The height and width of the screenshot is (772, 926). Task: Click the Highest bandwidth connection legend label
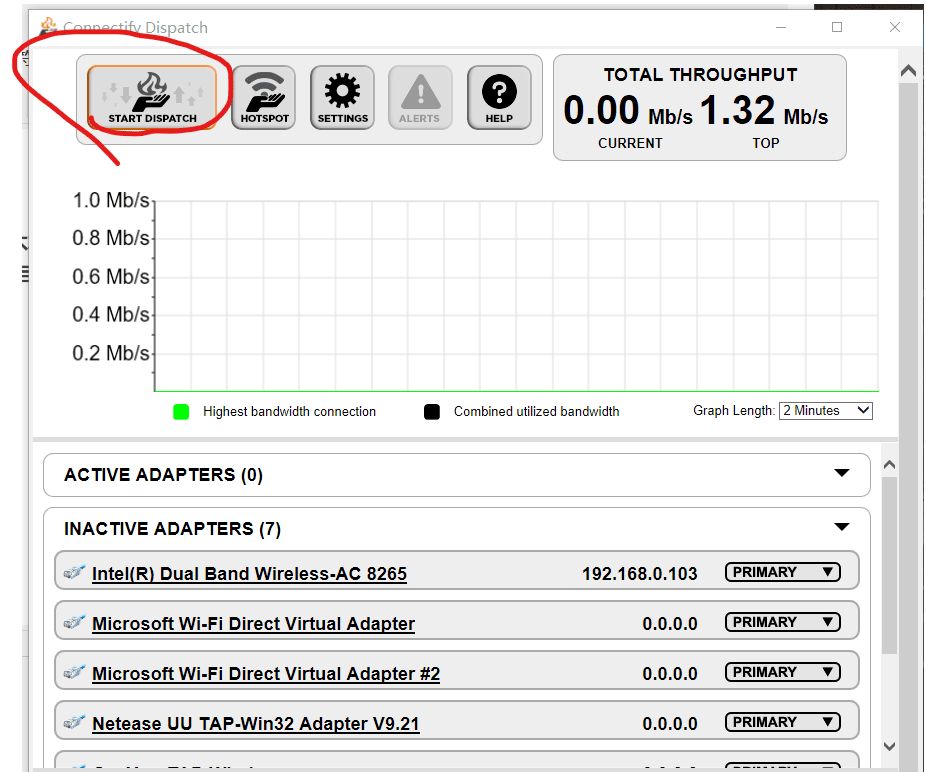(x=289, y=411)
